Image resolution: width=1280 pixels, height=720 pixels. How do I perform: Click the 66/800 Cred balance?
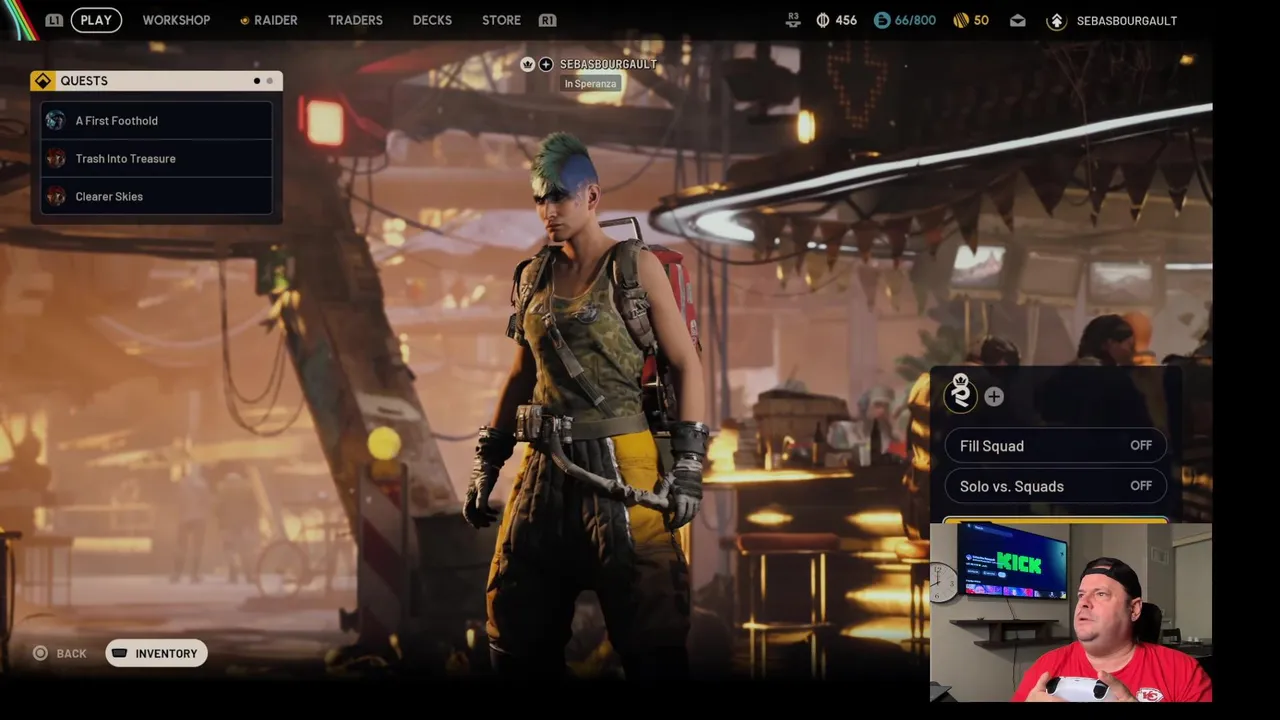[x=915, y=20]
